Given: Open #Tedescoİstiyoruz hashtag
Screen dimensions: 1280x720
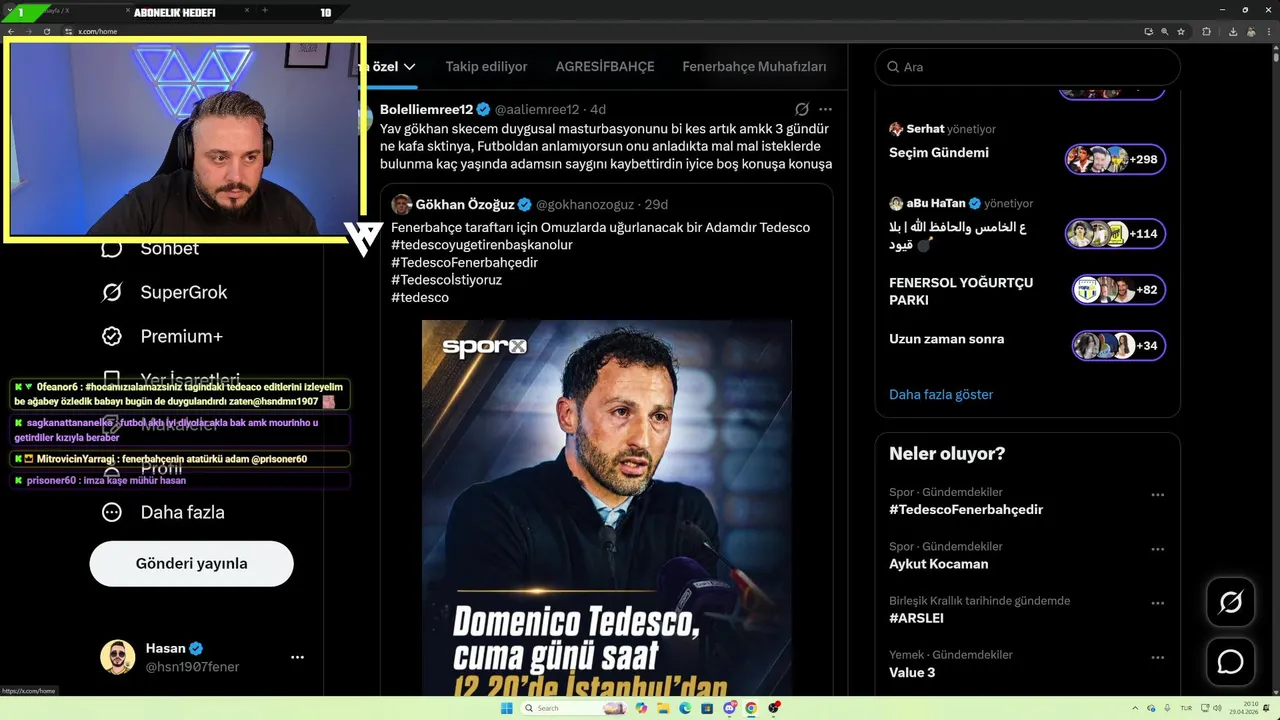Looking at the screenshot, I should tap(447, 280).
